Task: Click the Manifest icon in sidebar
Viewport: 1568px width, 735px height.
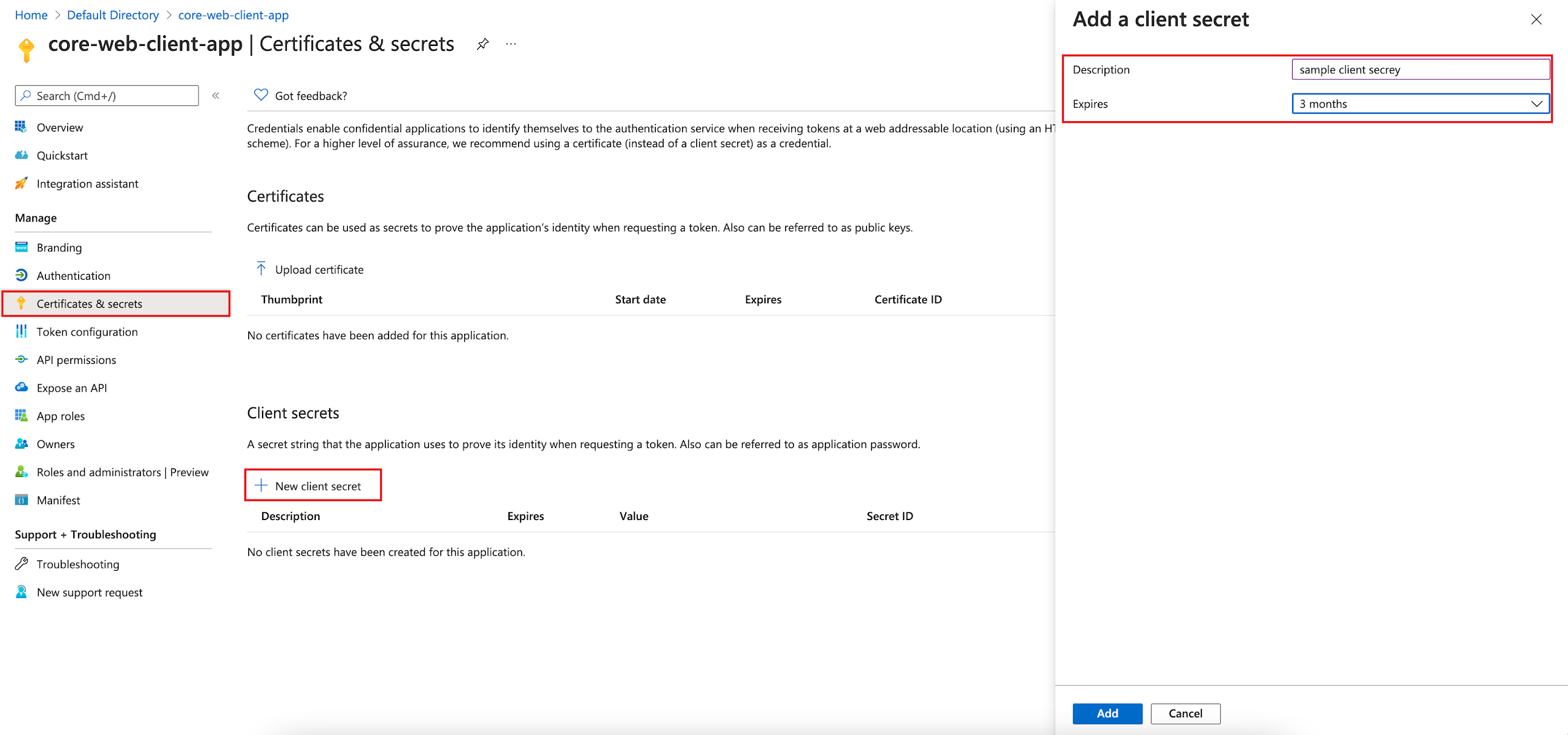Action: [21, 500]
